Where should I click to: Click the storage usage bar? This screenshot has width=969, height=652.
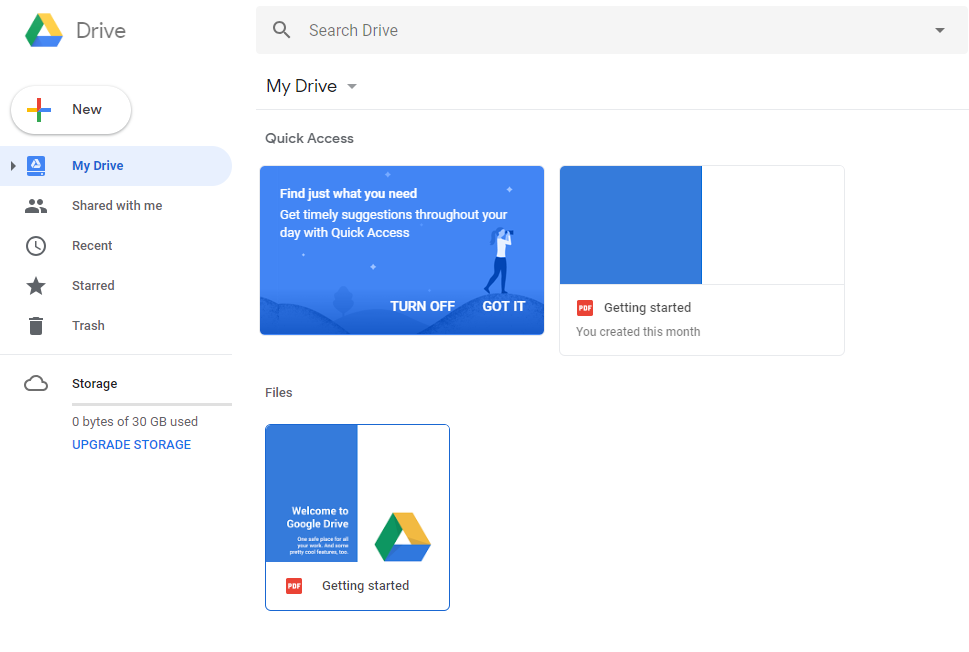151,404
